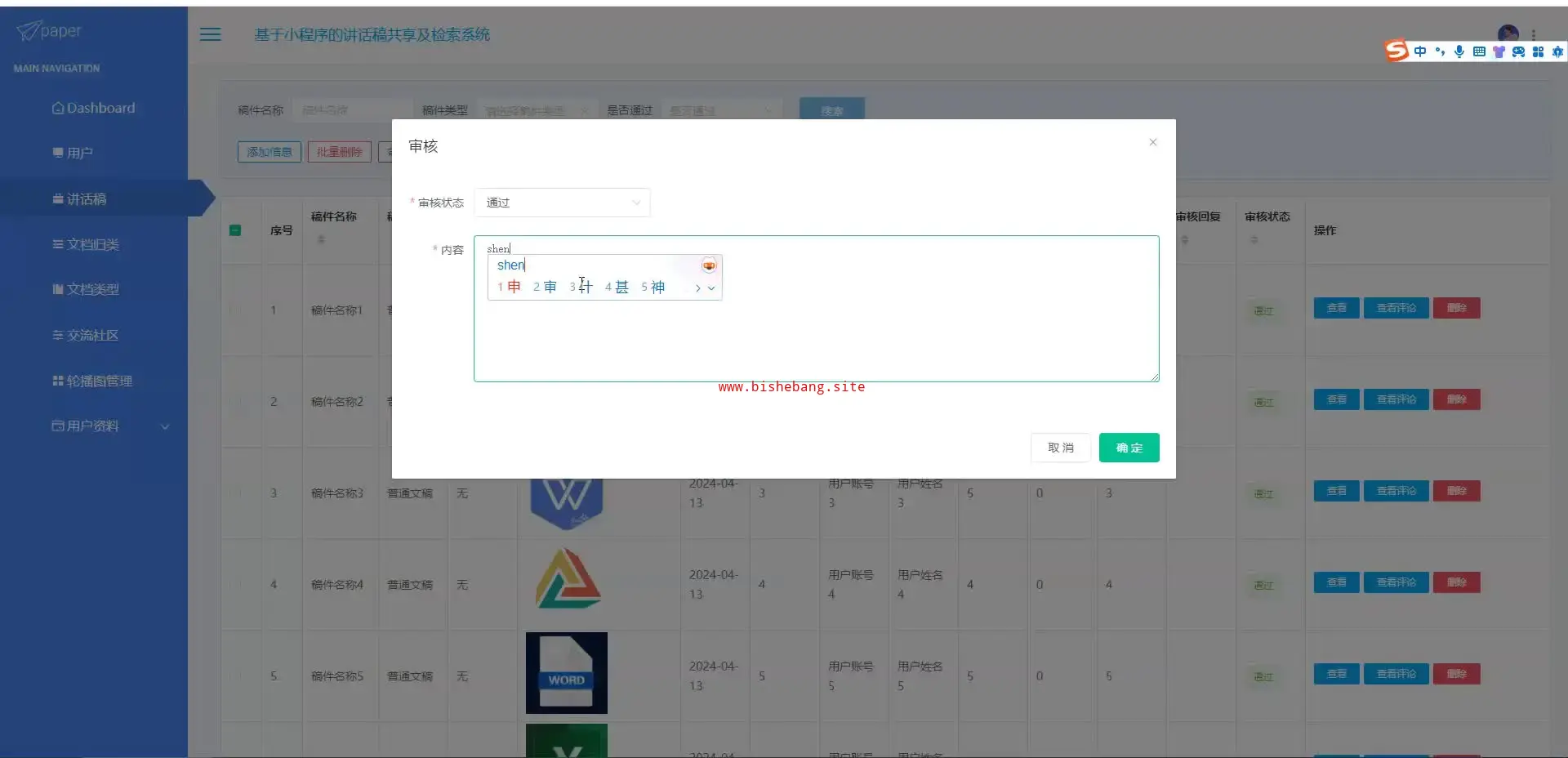The image size is (1568, 758).
Task: Expand the IME candidate list with the down chevron
Action: click(x=711, y=288)
